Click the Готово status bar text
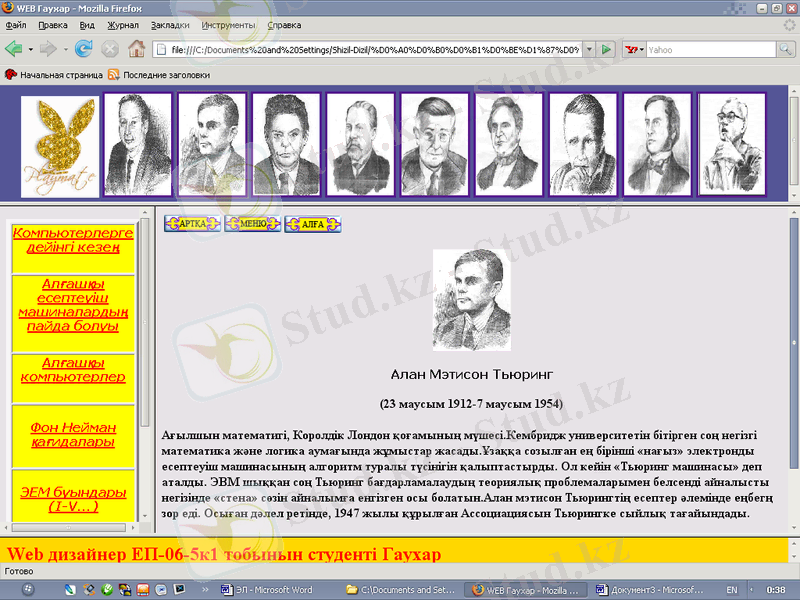This screenshot has width=800, height=600. pos(19,571)
